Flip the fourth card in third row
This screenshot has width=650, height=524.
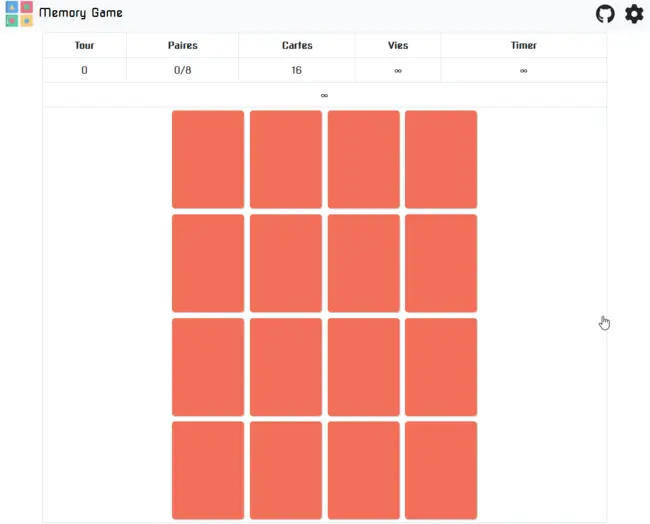coord(441,367)
